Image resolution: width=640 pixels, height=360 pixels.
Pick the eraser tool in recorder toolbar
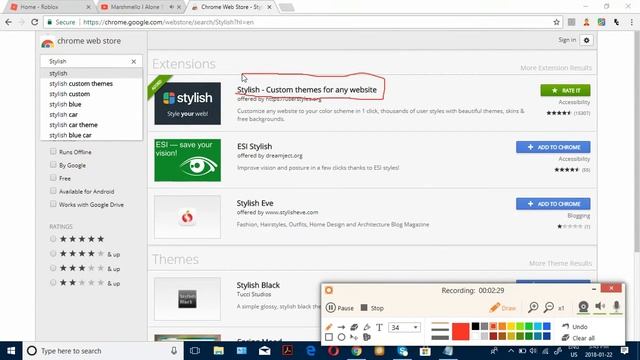point(354,327)
